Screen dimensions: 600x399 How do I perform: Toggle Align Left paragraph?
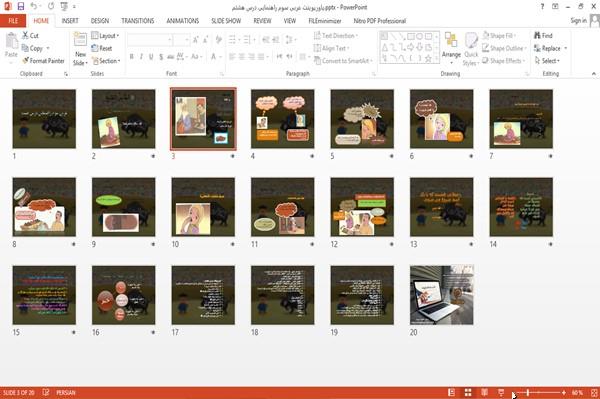tap(232, 57)
